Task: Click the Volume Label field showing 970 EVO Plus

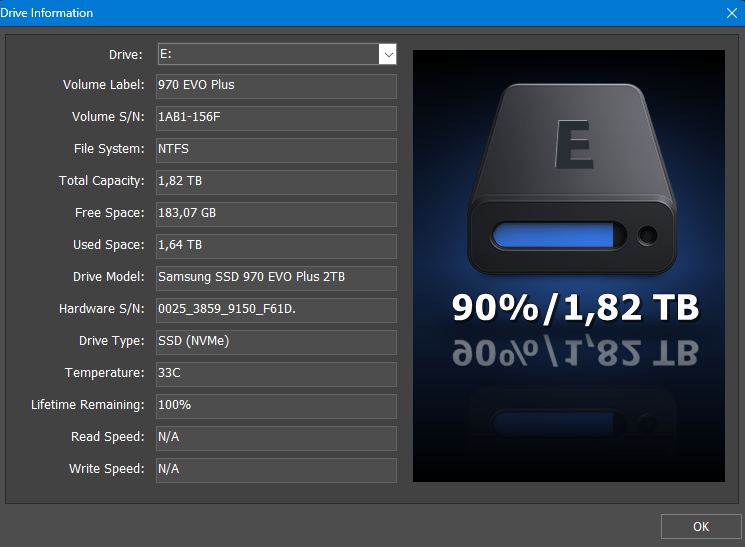Action: (276, 86)
